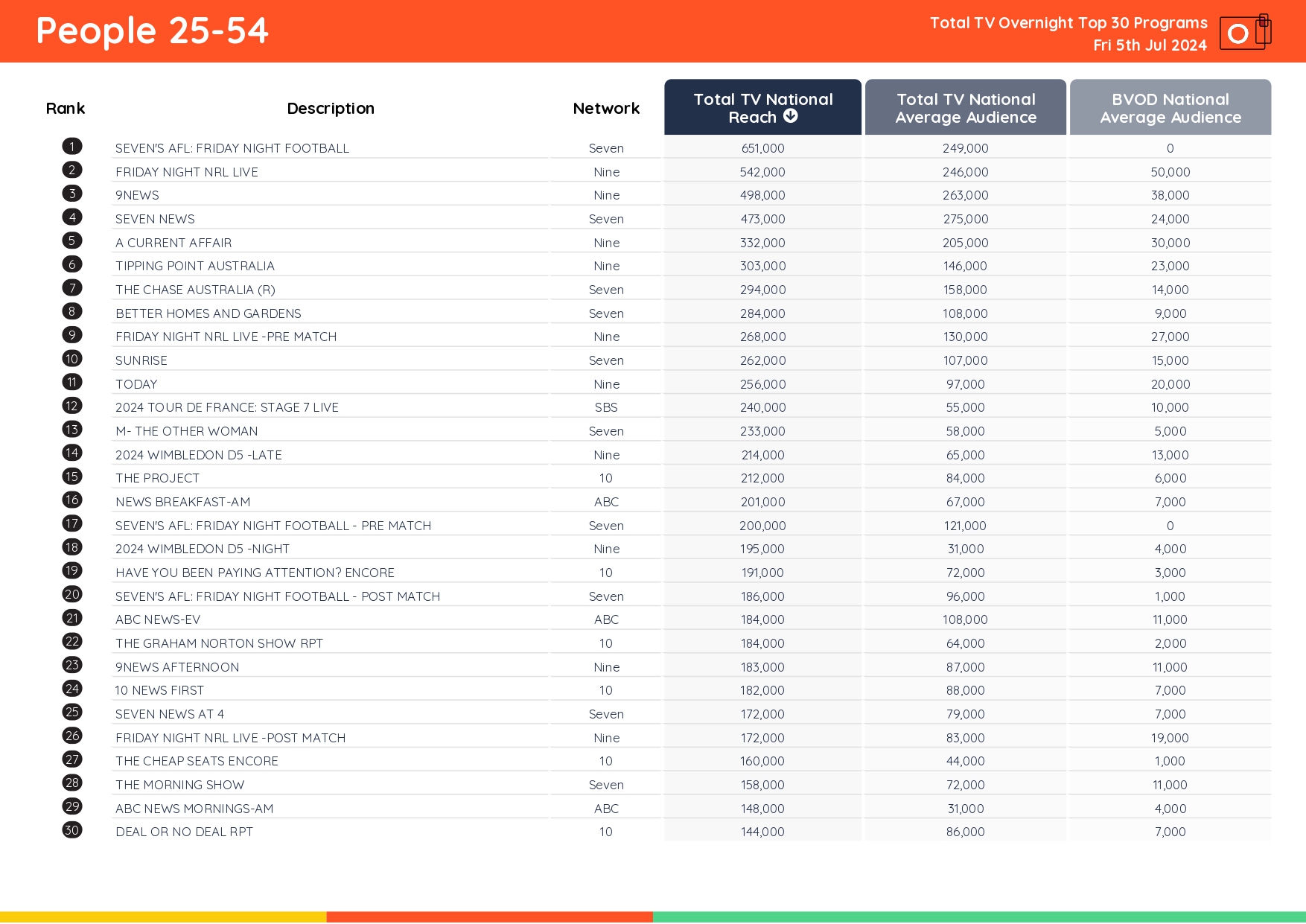This screenshot has height=924, width=1306.
Task: Select the People 25-54 title
Action: (x=152, y=31)
